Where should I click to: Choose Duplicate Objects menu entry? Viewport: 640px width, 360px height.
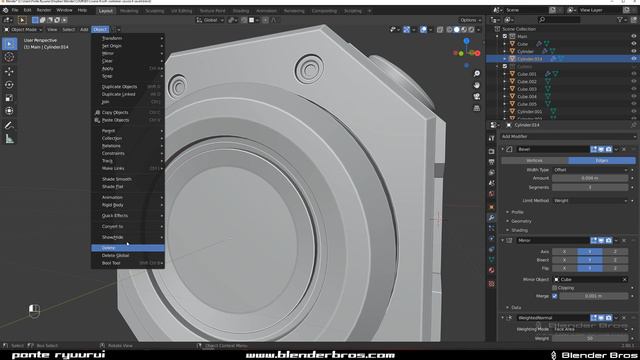(128, 87)
